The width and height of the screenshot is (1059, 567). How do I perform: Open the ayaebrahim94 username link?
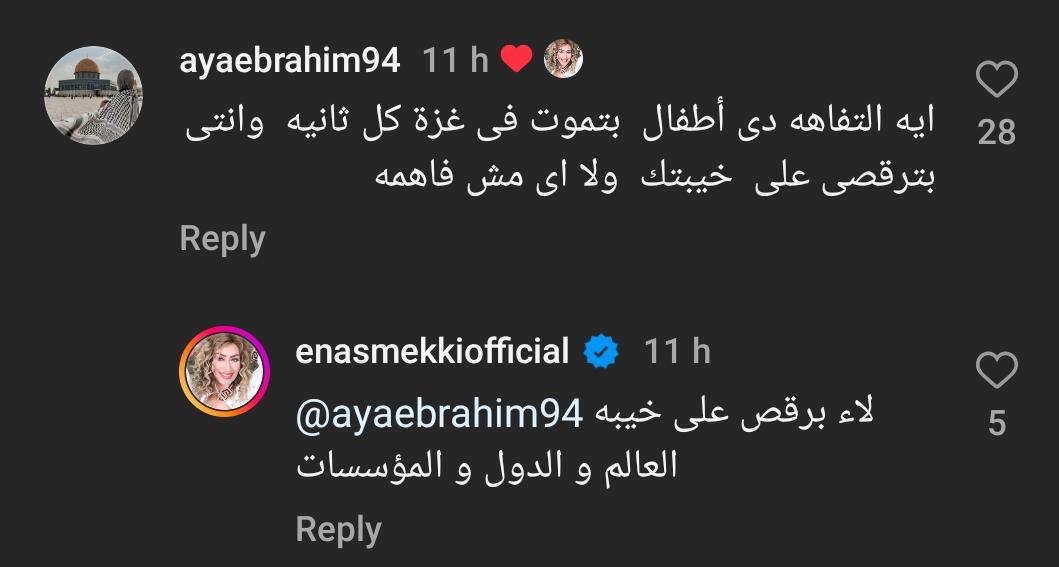[x=290, y=61]
